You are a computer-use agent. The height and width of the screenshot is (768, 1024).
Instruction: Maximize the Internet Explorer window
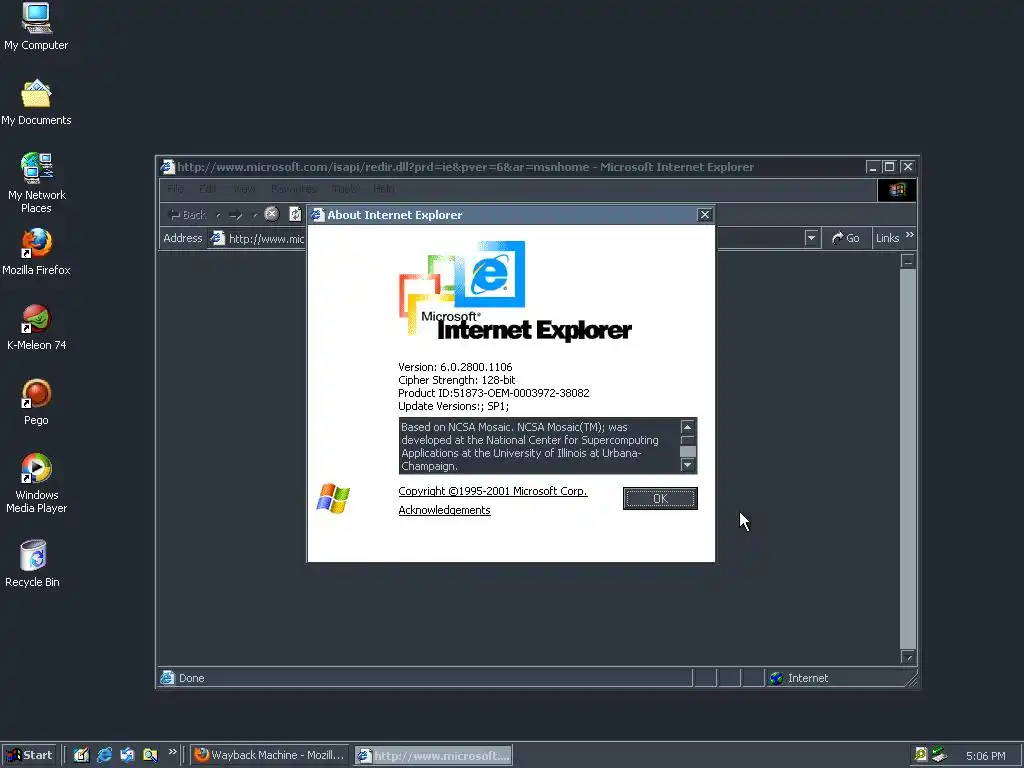[x=889, y=167]
